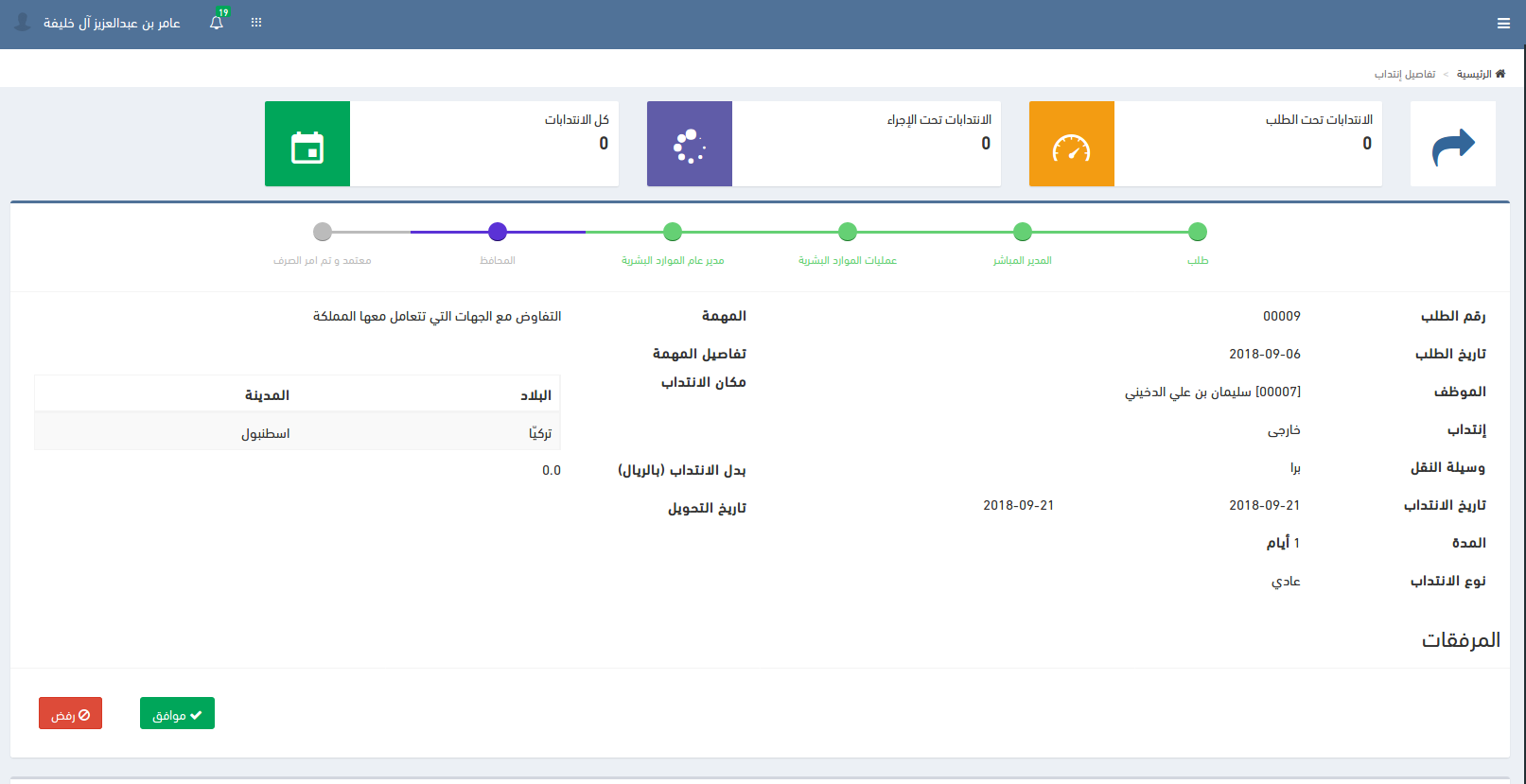
Task: Click the notifications bell icon
Action: [217, 23]
